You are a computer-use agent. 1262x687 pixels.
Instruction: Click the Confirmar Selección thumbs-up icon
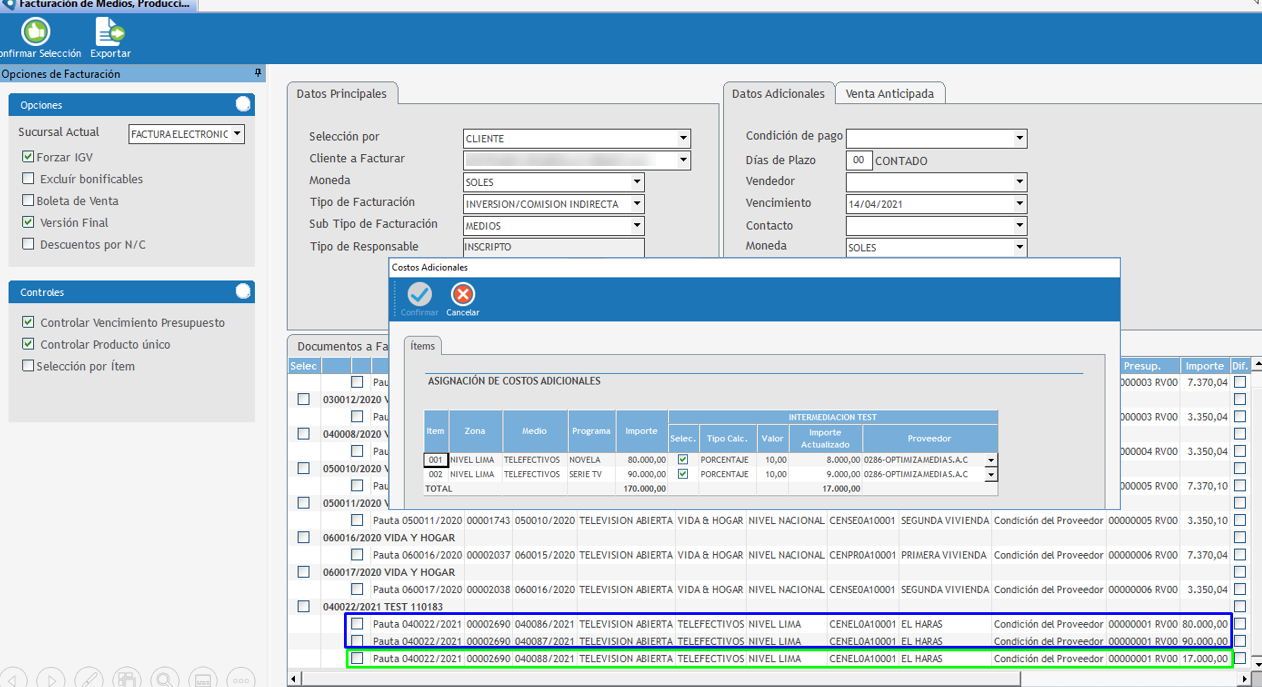point(36,33)
